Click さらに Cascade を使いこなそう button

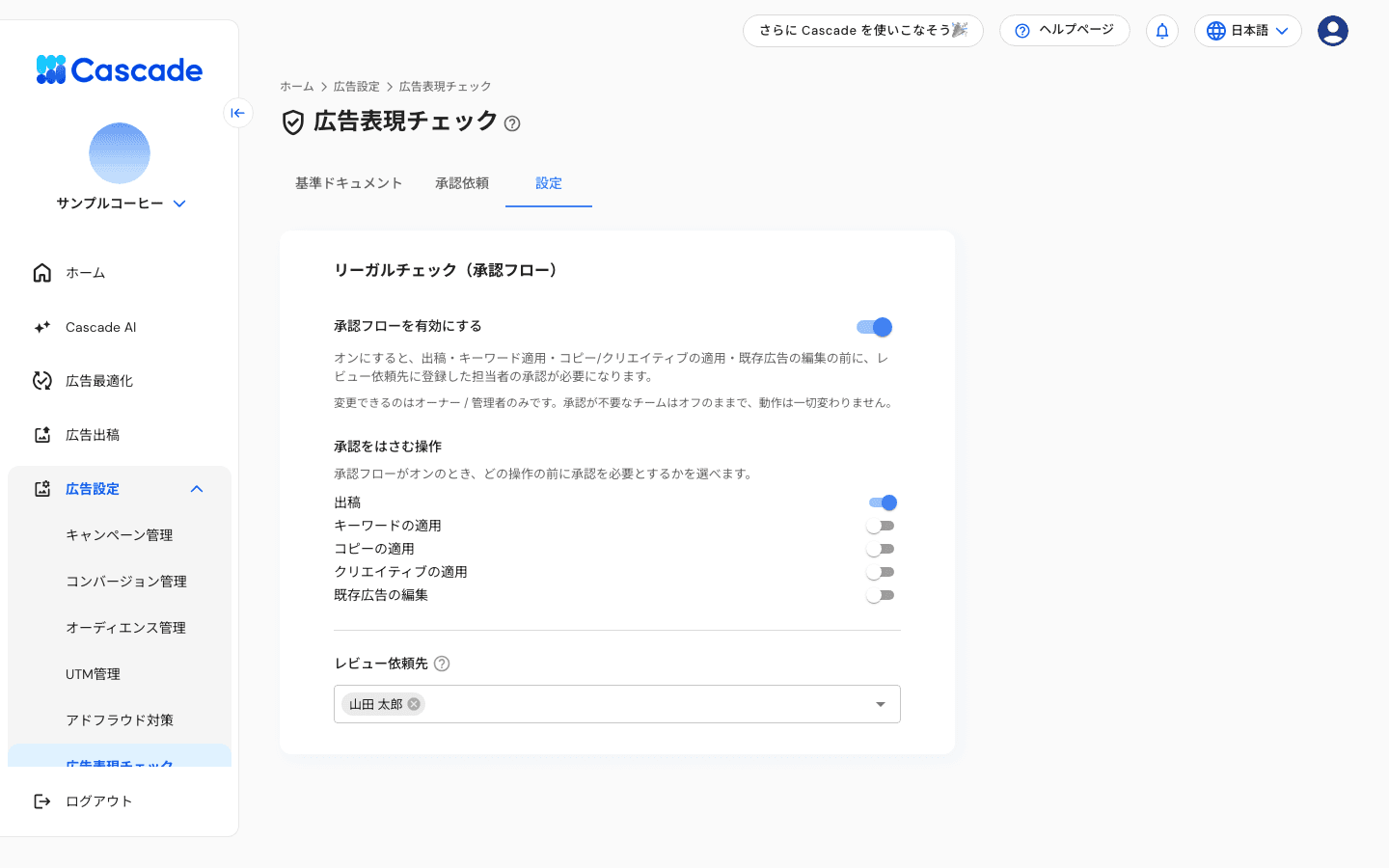click(x=863, y=31)
